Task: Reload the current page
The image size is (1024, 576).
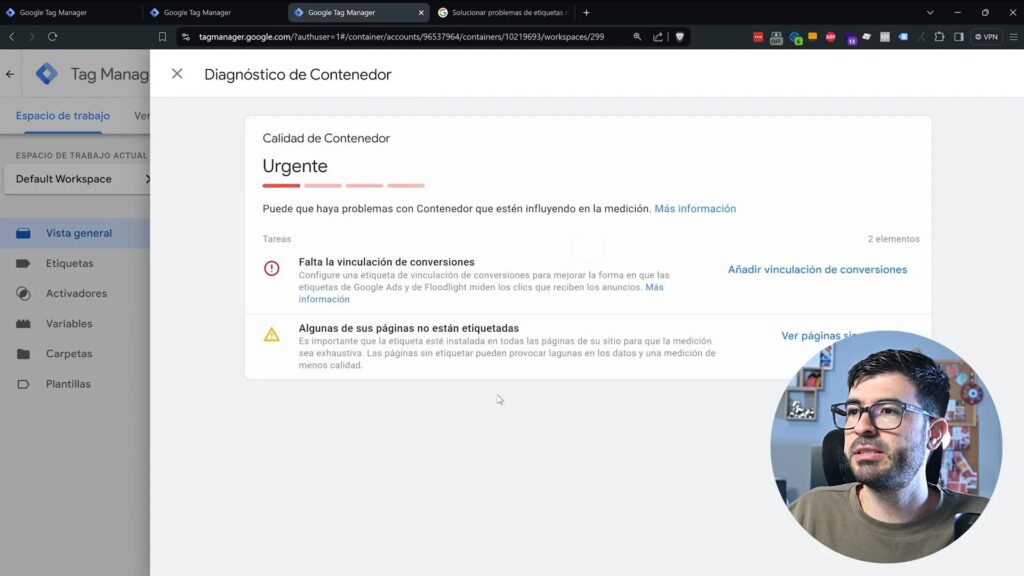Action: coord(52,37)
